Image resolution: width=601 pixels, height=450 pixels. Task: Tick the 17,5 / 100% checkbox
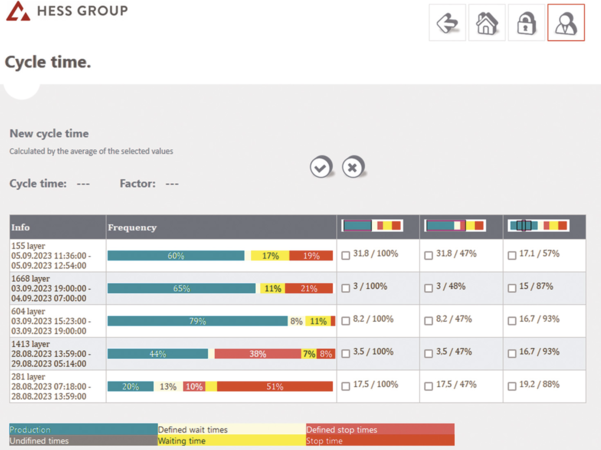coord(346,386)
